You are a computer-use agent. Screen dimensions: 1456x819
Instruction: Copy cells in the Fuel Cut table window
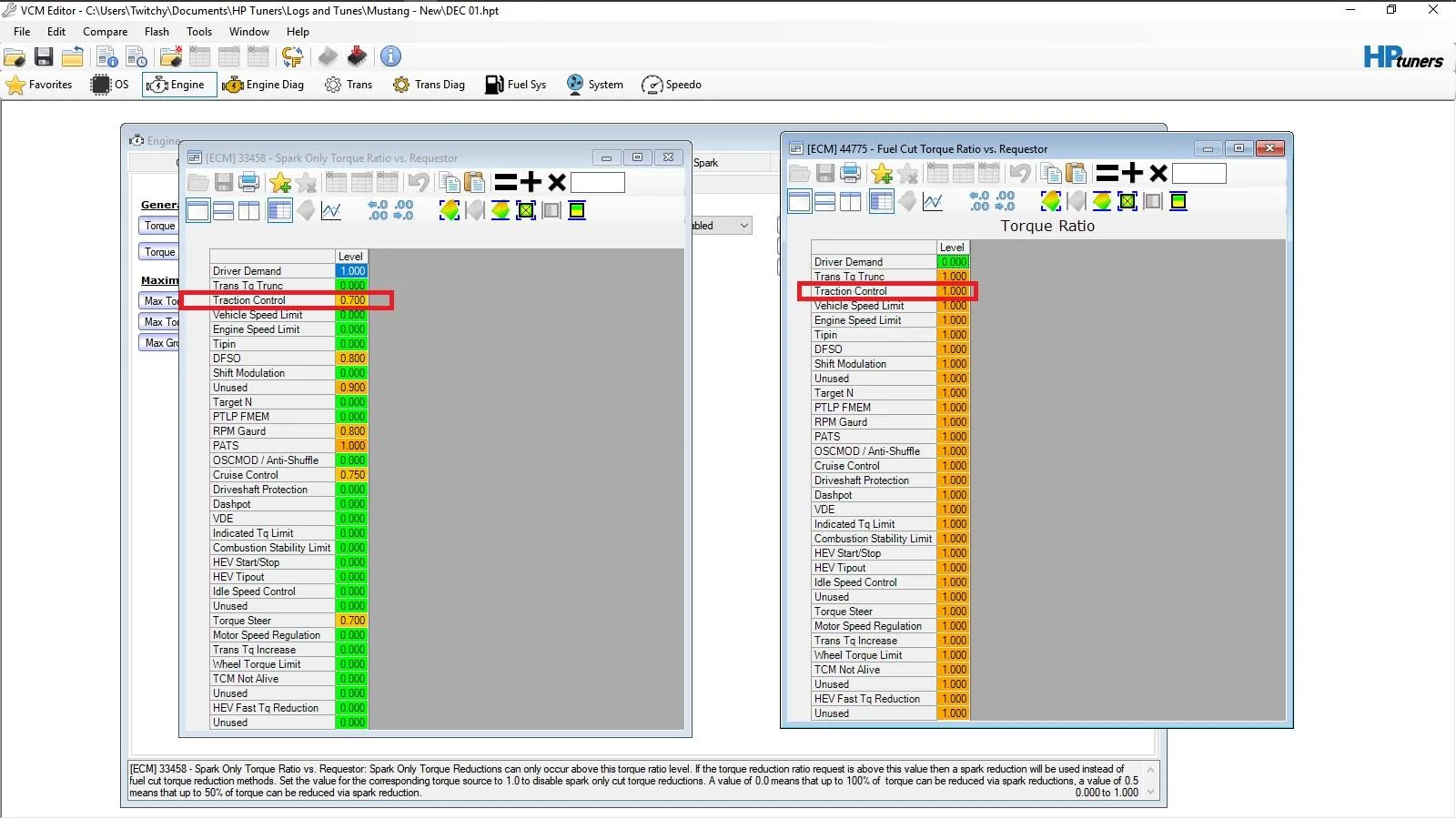tap(1050, 173)
